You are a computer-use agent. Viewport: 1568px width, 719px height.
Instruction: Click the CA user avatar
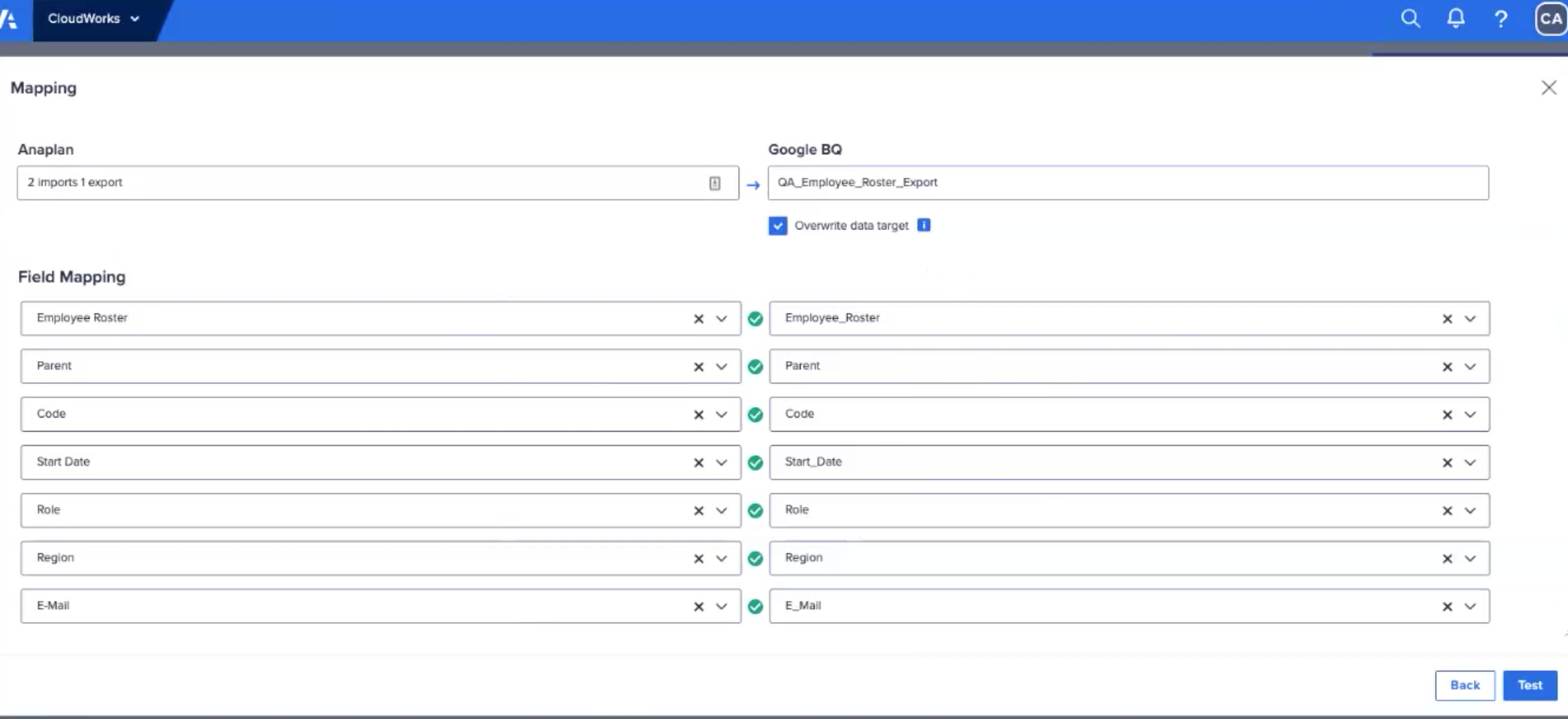pyautogui.click(x=1550, y=19)
